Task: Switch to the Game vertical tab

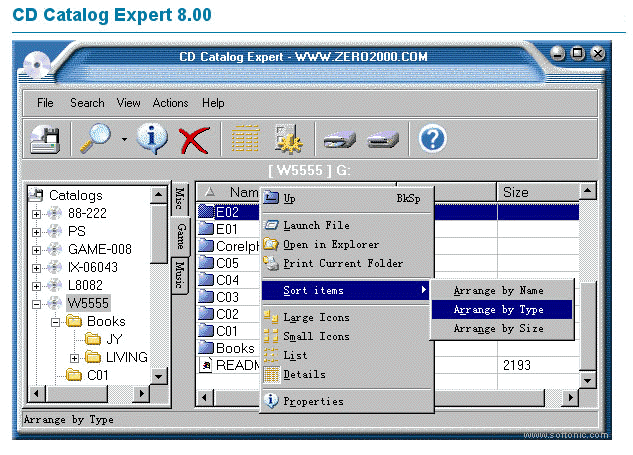Action: pyautogui.click(x=181, y=237)
